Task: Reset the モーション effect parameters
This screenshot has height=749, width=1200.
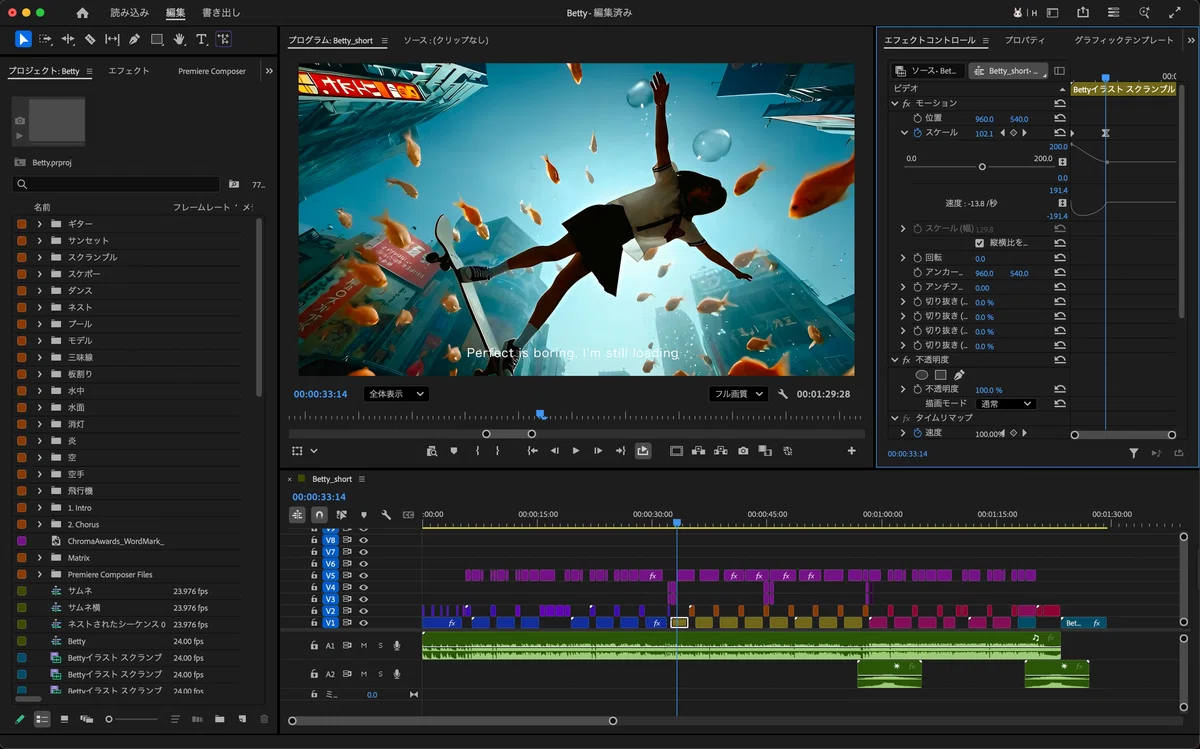Action: click(1060, 103)
